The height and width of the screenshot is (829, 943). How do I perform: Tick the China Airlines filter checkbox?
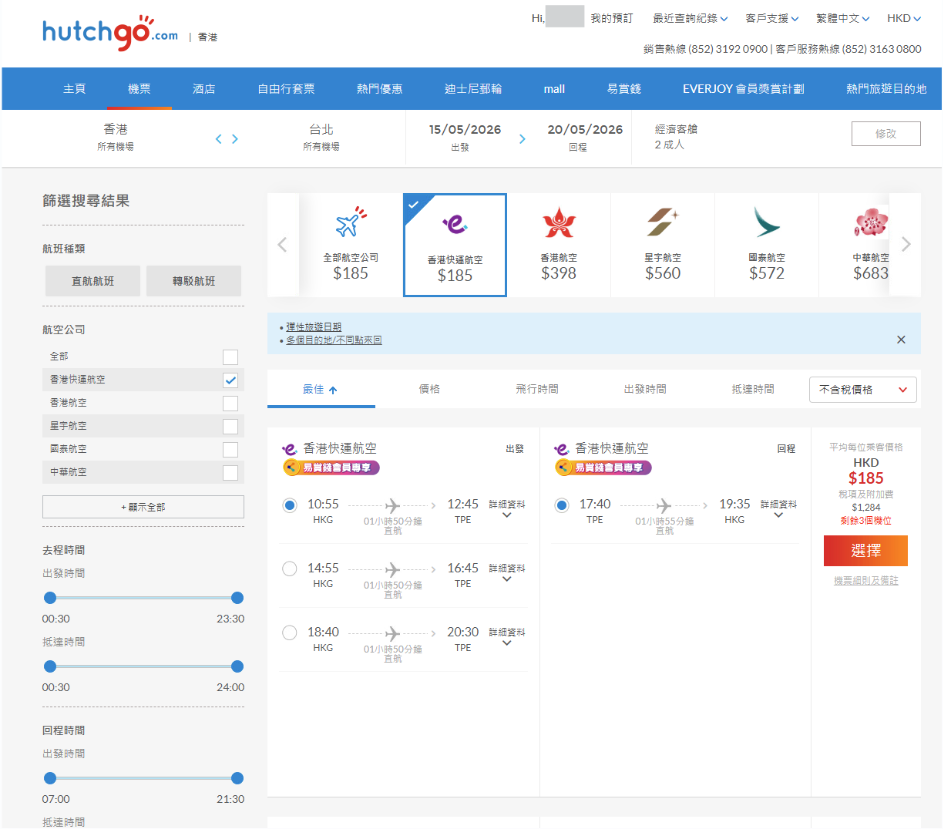(230, 473)
